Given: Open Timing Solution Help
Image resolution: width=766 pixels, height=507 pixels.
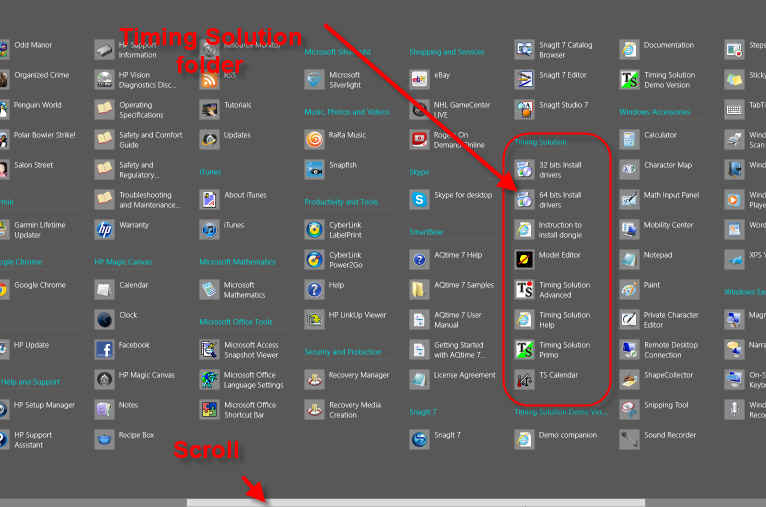Looking at the screenshot, I should point(525,320).
